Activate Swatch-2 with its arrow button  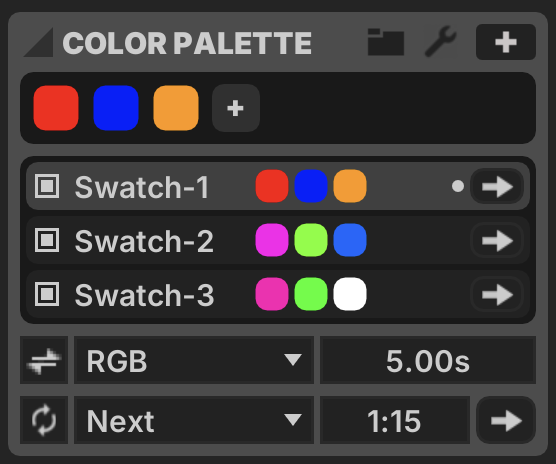(x=497, y=241)
